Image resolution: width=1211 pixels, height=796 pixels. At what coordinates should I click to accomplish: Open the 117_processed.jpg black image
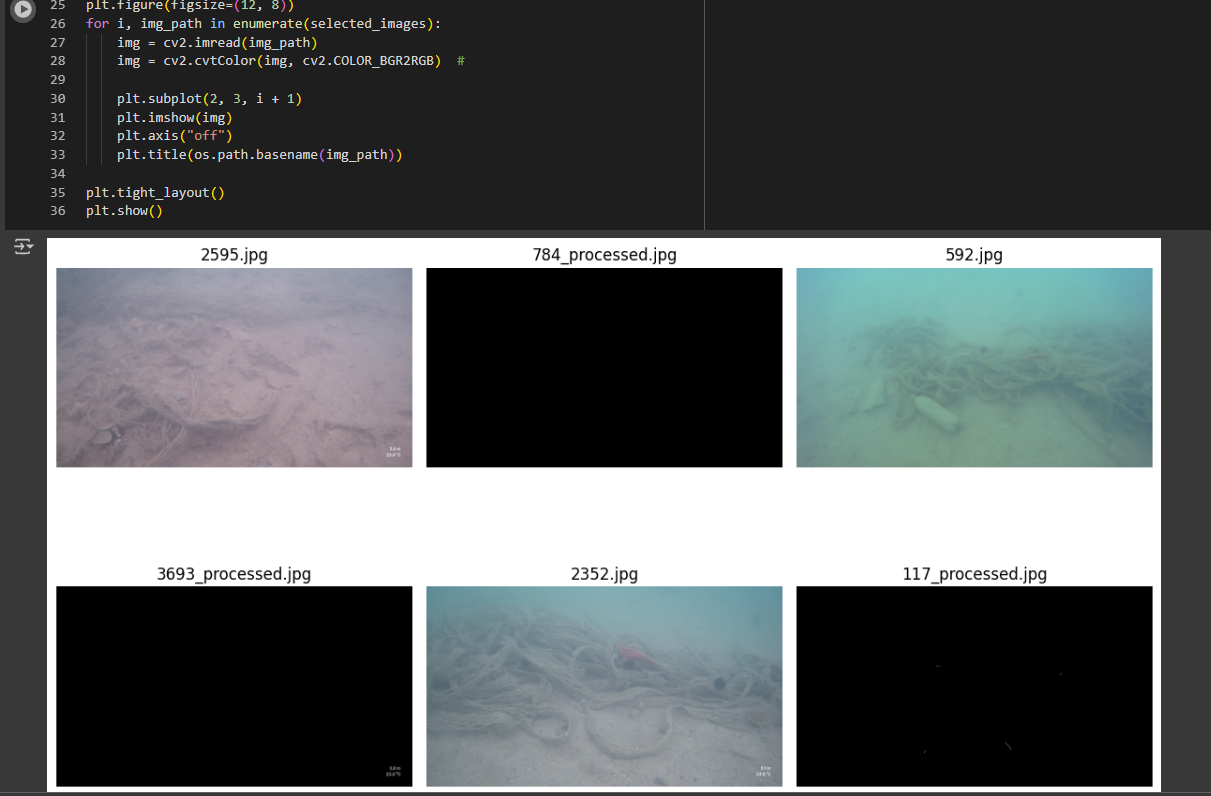coord(974,686)
